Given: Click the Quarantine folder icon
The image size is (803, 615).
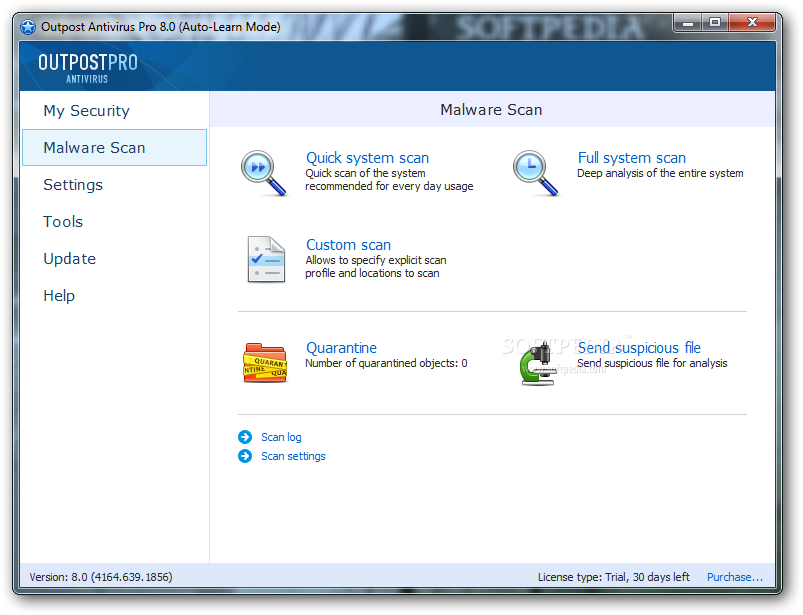Looking at the screenshot, I should pos(265,363).
